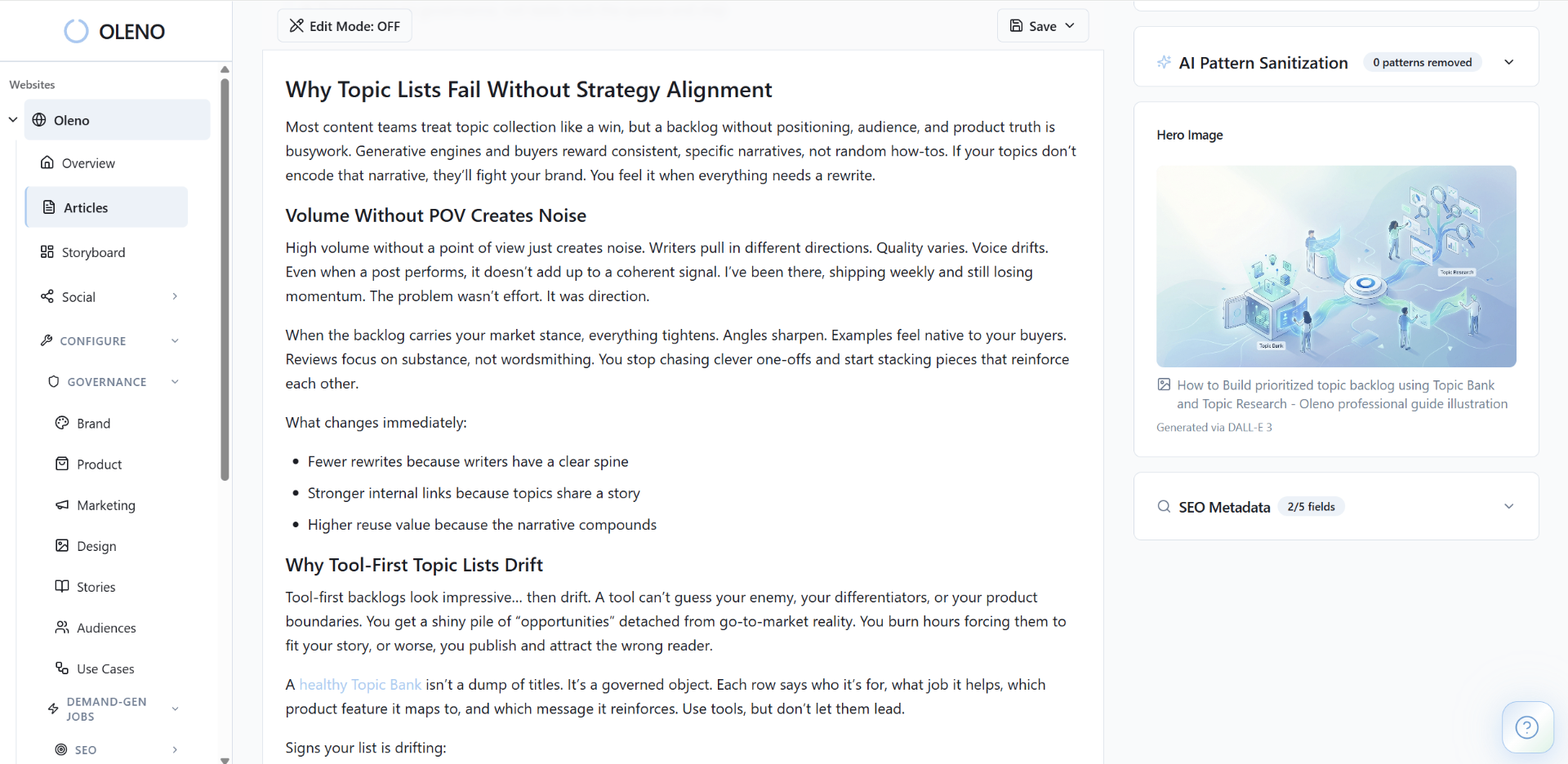This screenshot has width=1568, height=764.
Task: Switch to the Use Cases section
Action: click(105, 668)
